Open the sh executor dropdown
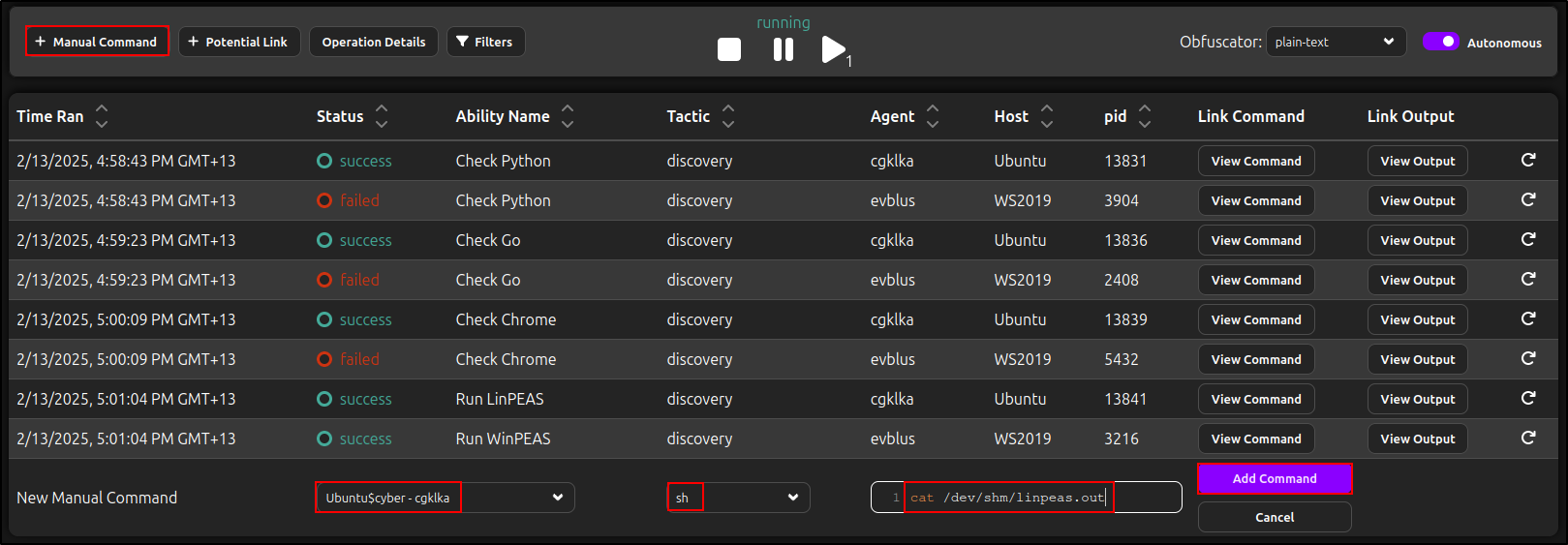This screenshot has width=1568, height=545. [738, 498]
